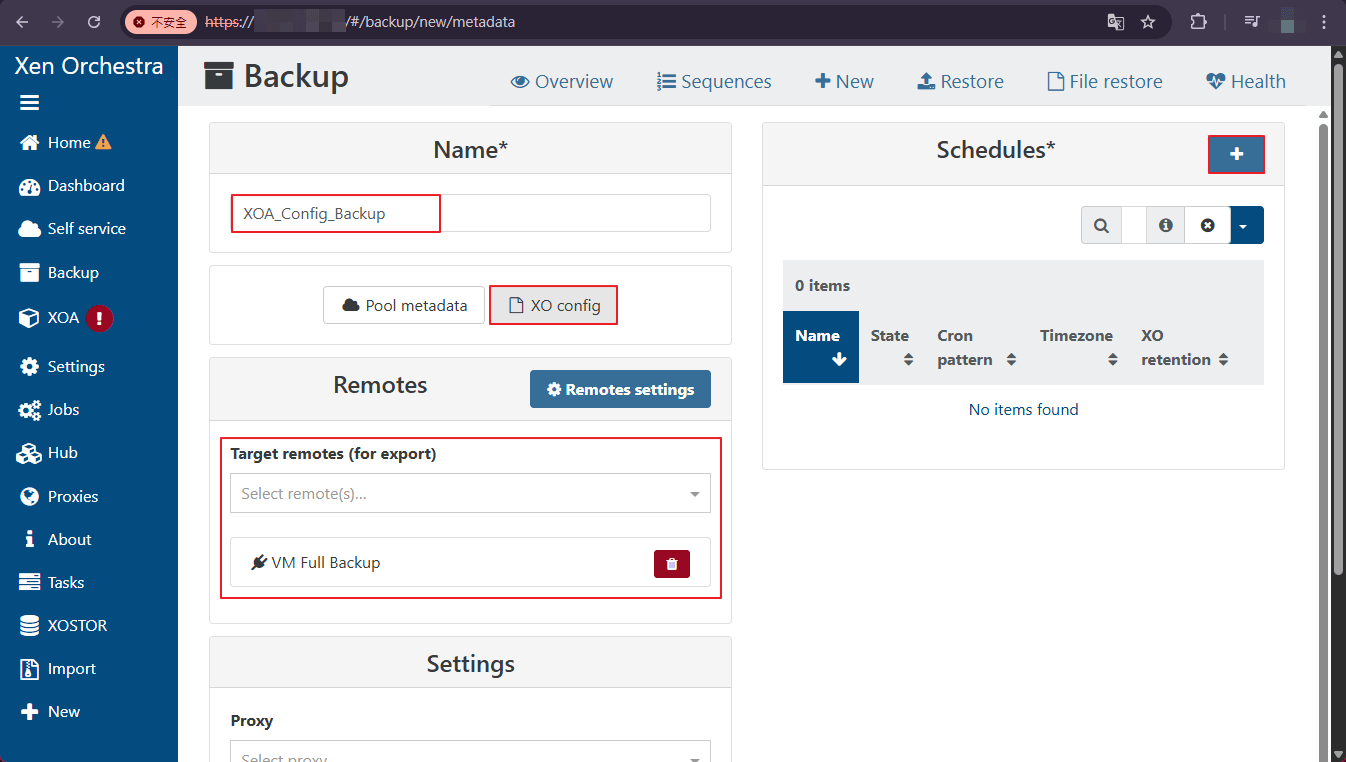This screenshot has height=762, width=1346.
Task: Sort schedules by Name column
Action: click(820, 347)
